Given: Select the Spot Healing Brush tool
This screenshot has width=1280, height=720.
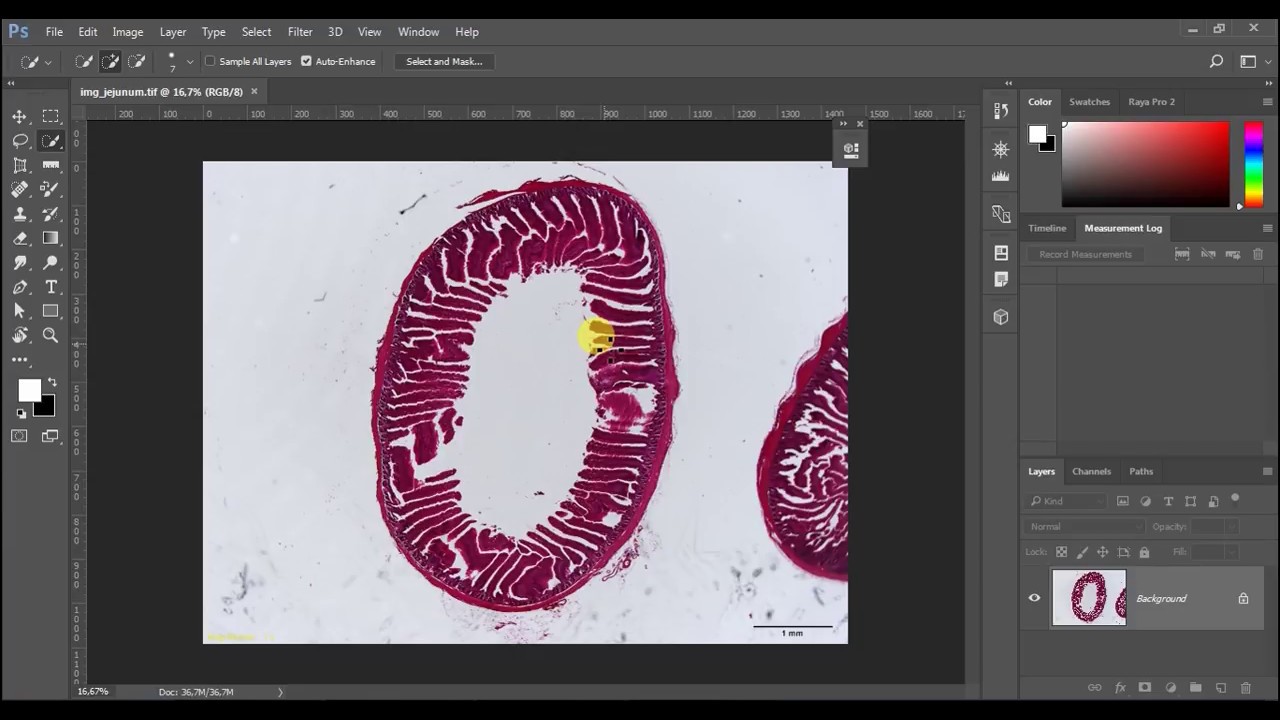Looking at the screenshot, I should (20, 189).
